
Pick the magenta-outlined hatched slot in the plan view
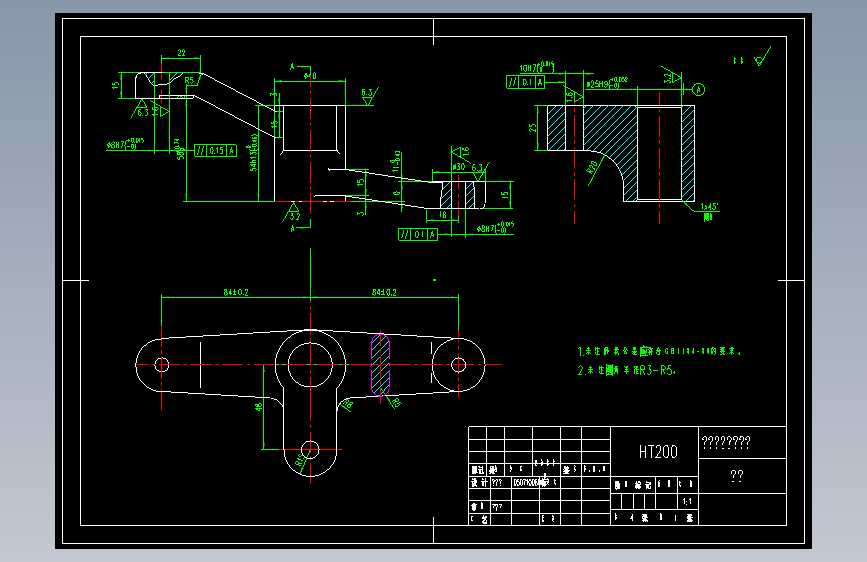click(380, 365)
